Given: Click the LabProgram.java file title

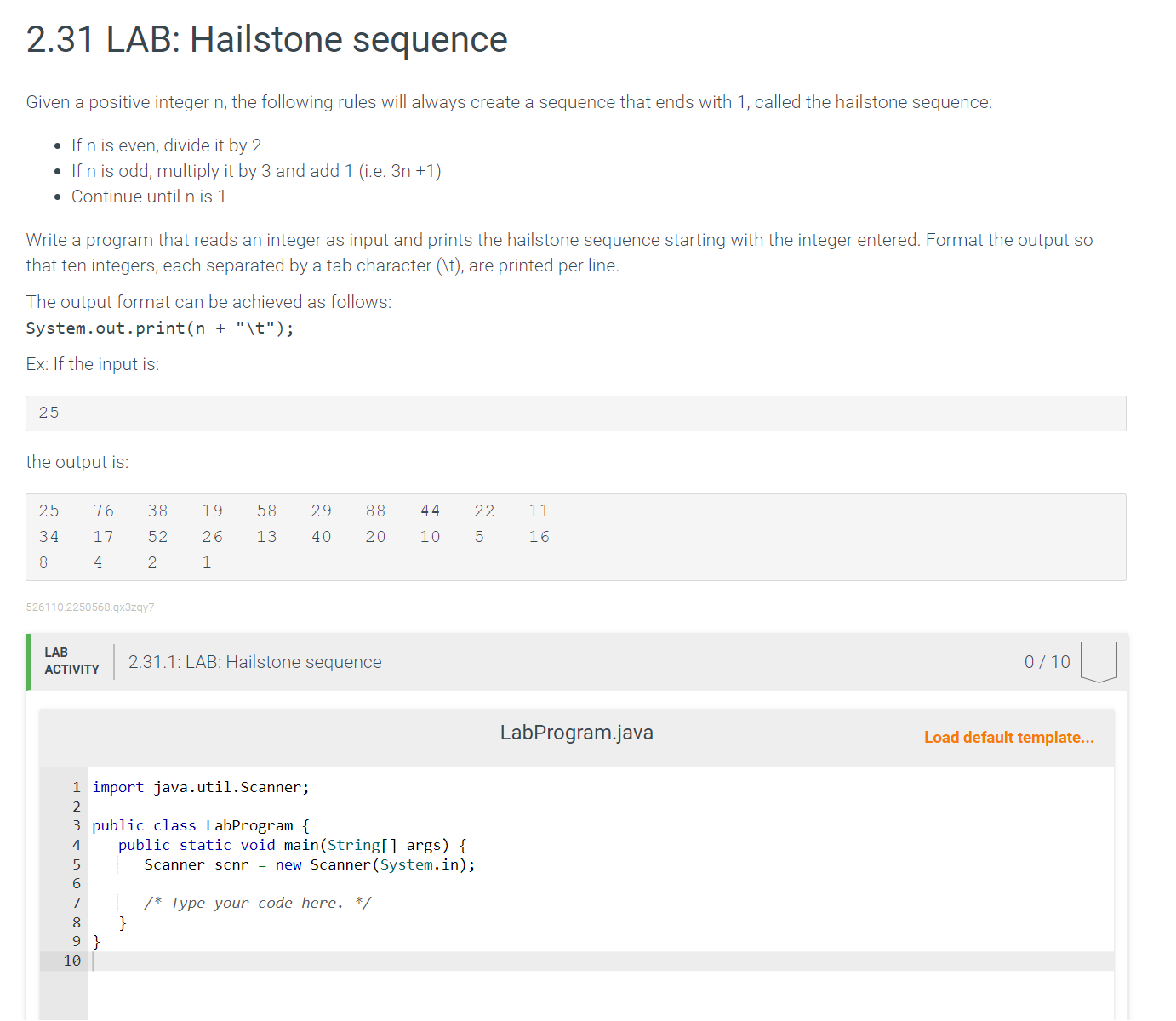Looking at the screenshot, I should (x=576, y=733).
